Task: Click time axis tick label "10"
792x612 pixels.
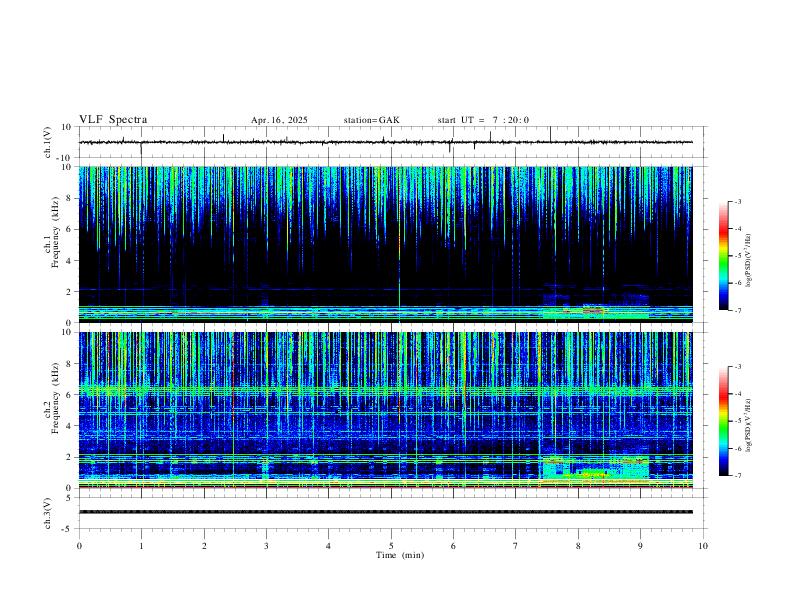Action: click(x=703, y=546)
